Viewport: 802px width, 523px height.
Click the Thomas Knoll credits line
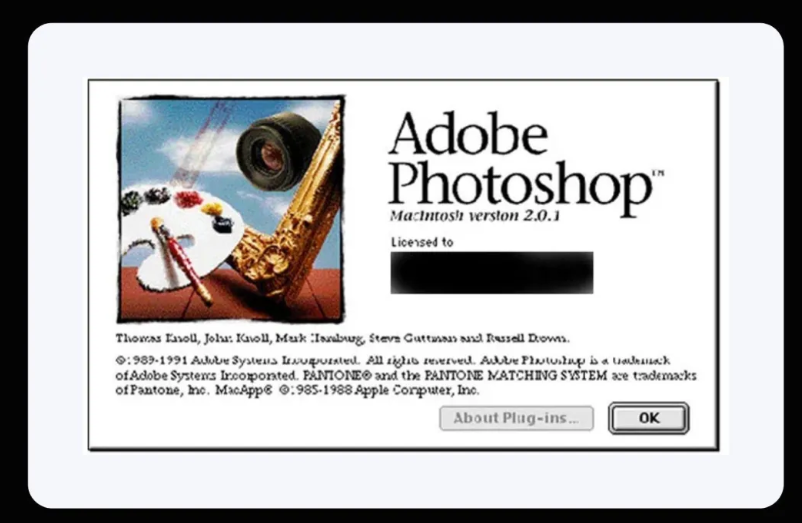pyautogui.click(x=342, y=338)
